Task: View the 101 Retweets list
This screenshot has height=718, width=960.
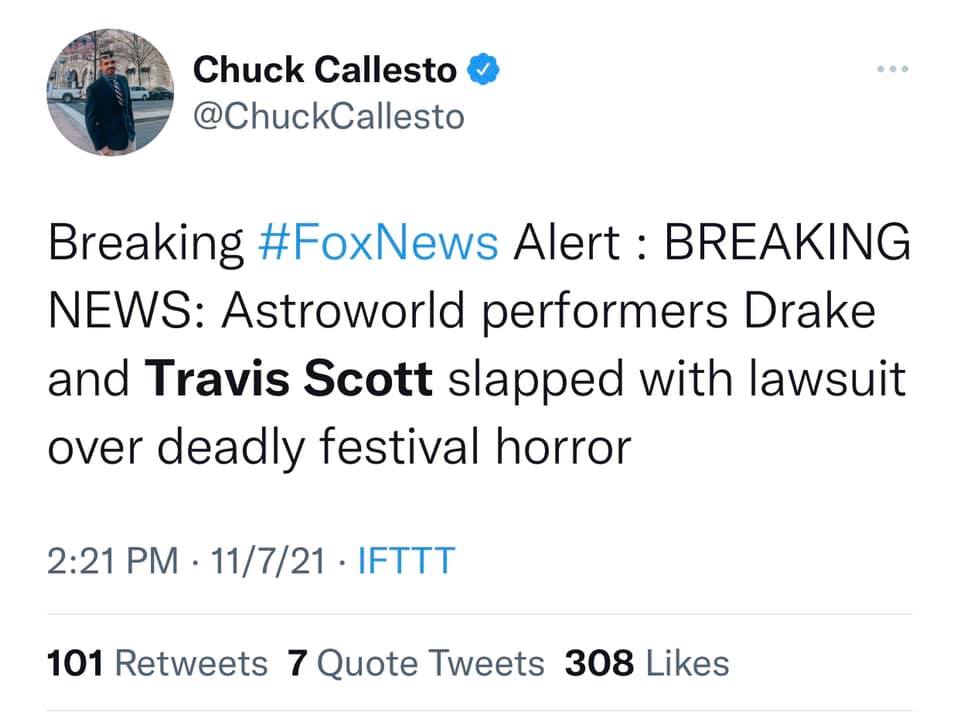Action: coord(157,662)
